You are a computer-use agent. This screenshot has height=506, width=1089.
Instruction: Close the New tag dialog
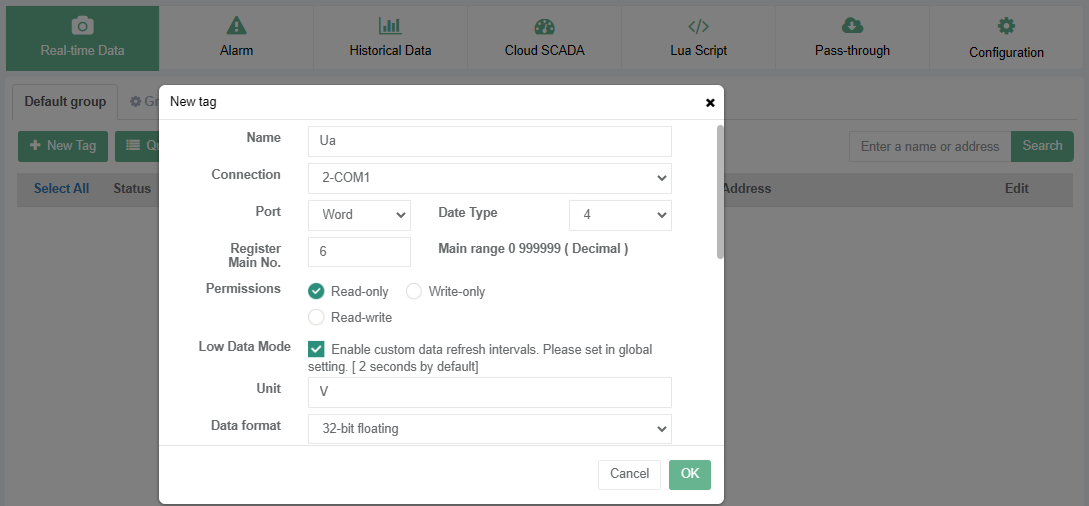pyautogui.click(x=710, y=102)
